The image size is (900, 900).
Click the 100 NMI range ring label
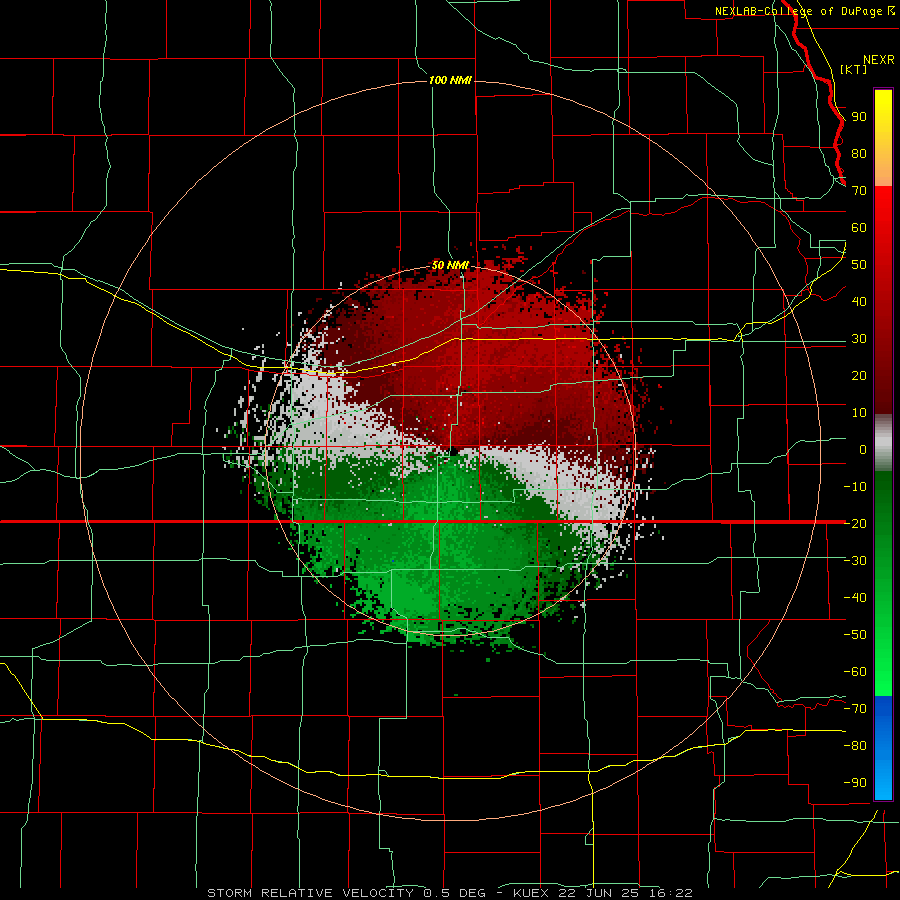coord(450,80)
